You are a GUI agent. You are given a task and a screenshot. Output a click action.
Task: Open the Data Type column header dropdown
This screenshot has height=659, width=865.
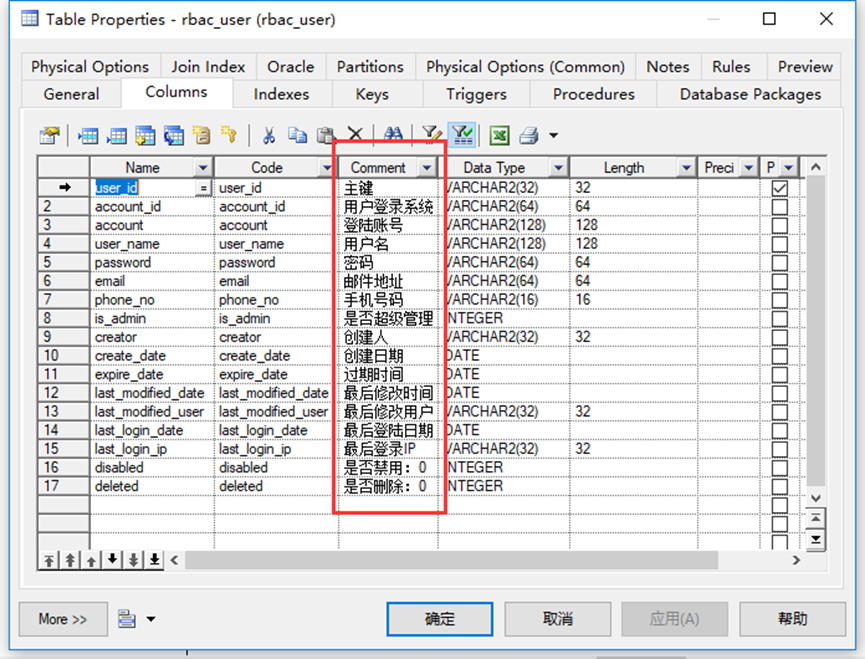point(559,167)
